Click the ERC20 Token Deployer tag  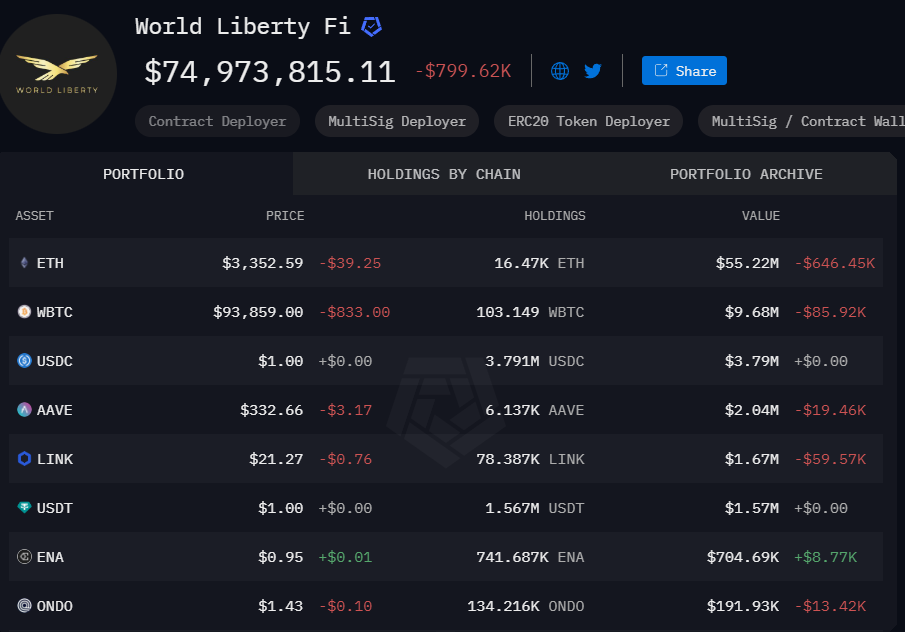[588, 121]
